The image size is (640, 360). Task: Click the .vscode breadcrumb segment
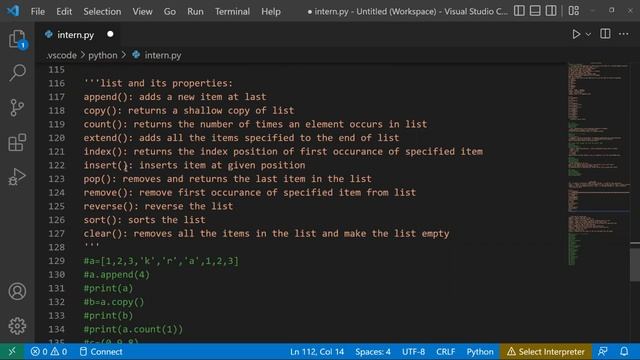point(61,55)
